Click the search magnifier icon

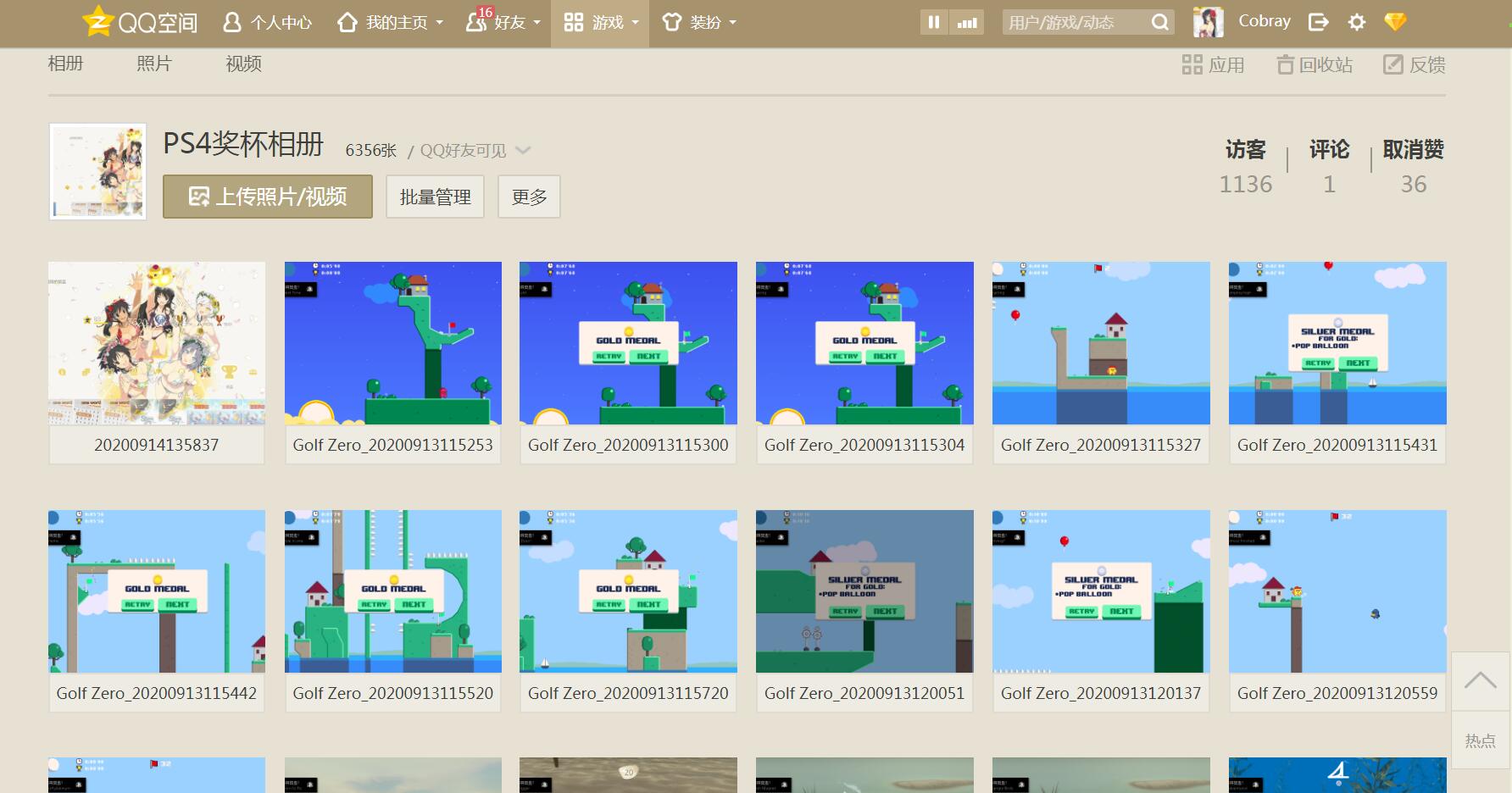(x=1159, y=23)
